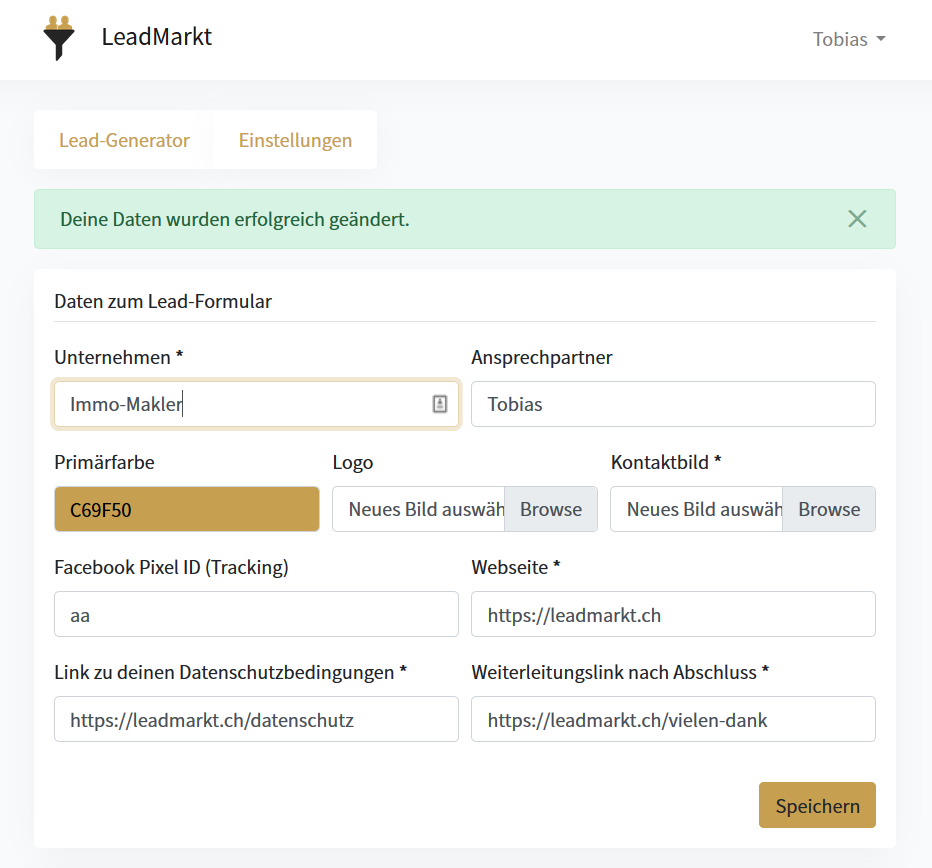Click the Datenschutzbedingungen link field

(256, 719)
